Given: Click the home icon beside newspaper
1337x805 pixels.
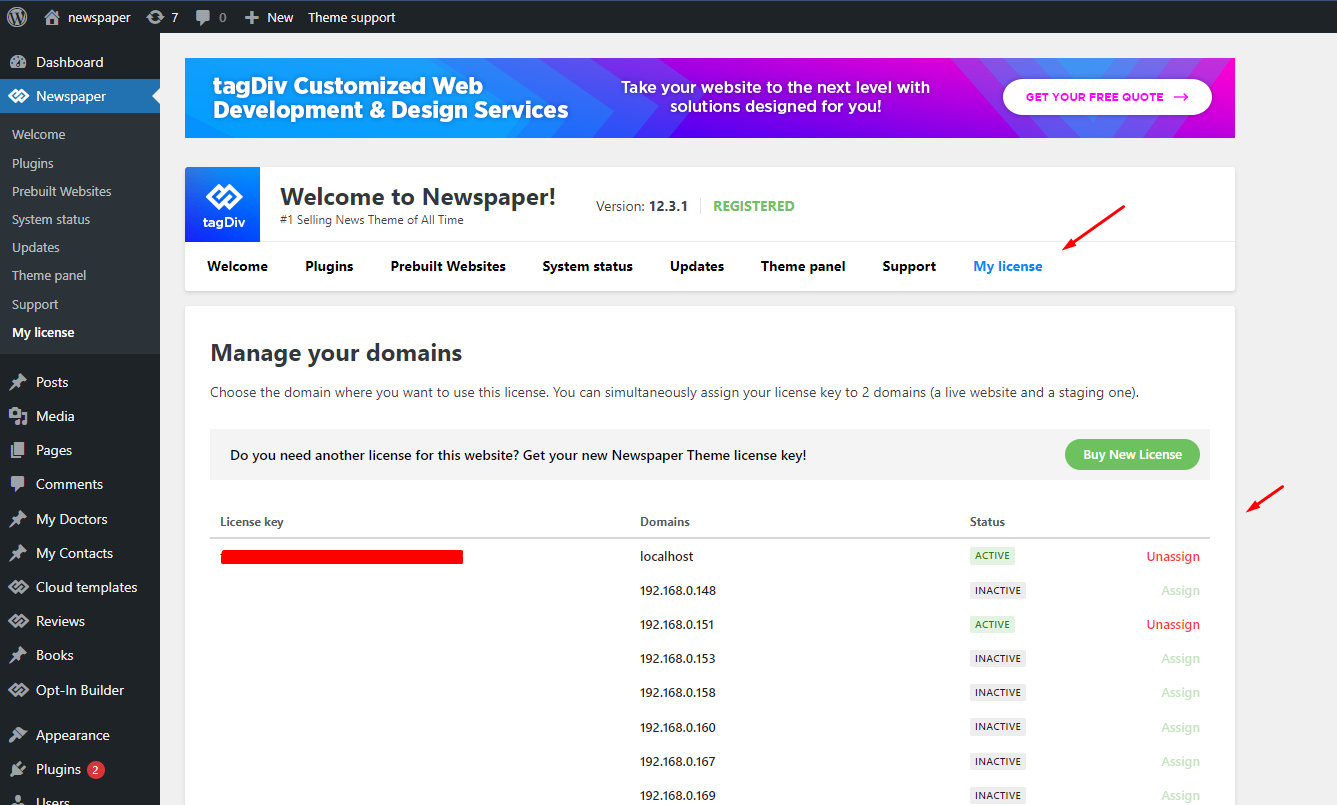Looking at the screenshot, I should (x=52, y=17).
